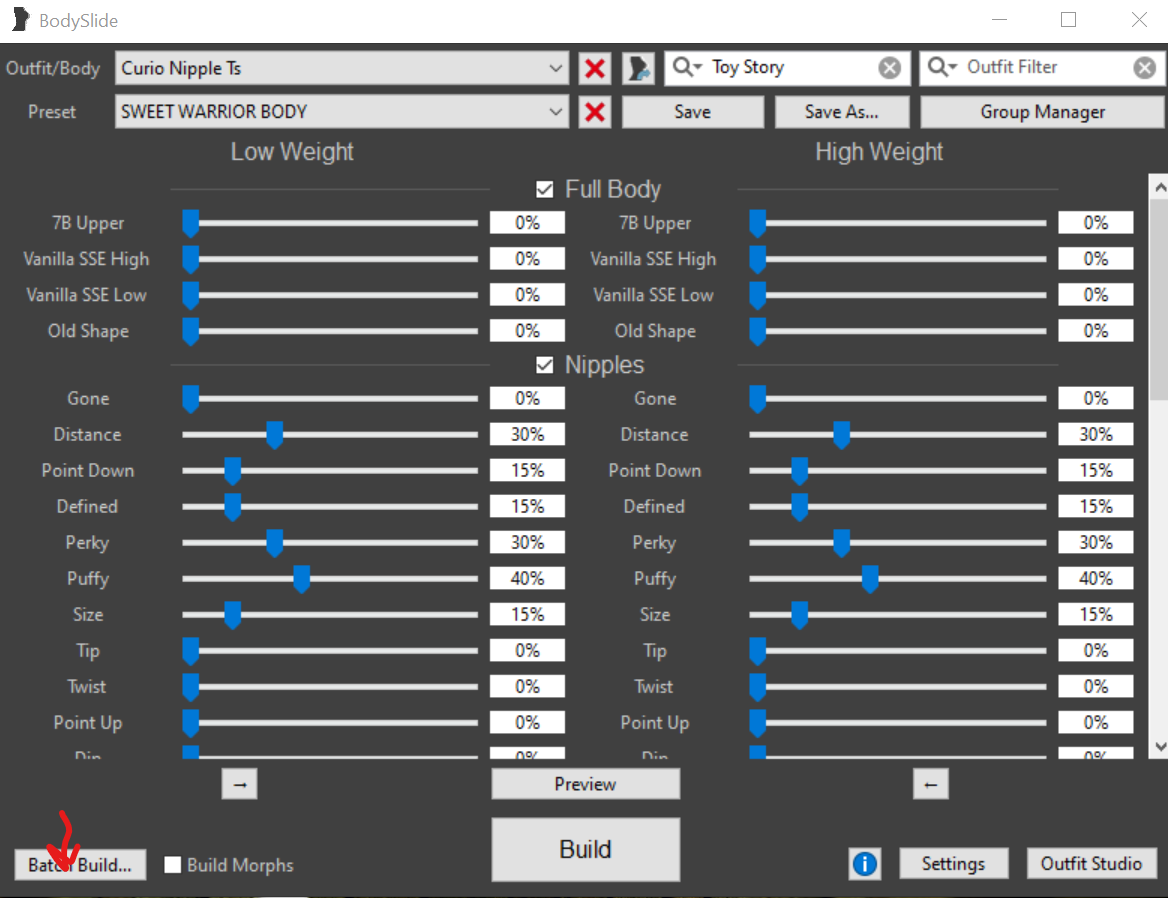Click High Weight Puffy 40% value field
1168x898 pixels.
[x=1096, y=579]
